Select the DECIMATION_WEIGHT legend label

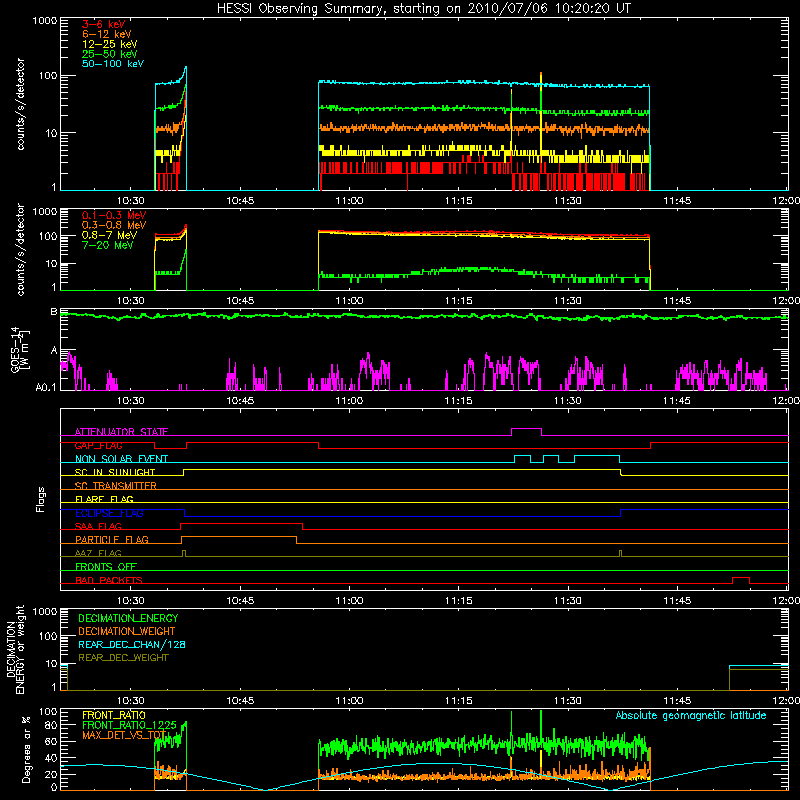[x=127, y=631]
